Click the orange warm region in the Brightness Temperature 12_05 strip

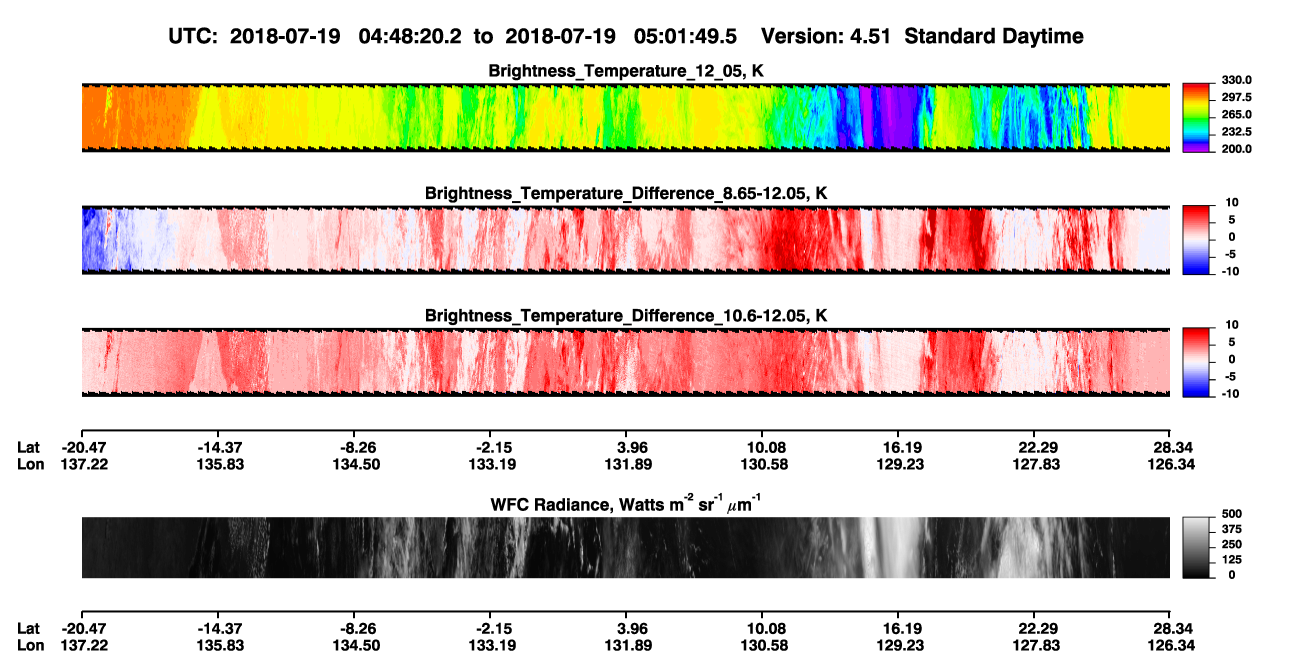click(x=140, y=117)
